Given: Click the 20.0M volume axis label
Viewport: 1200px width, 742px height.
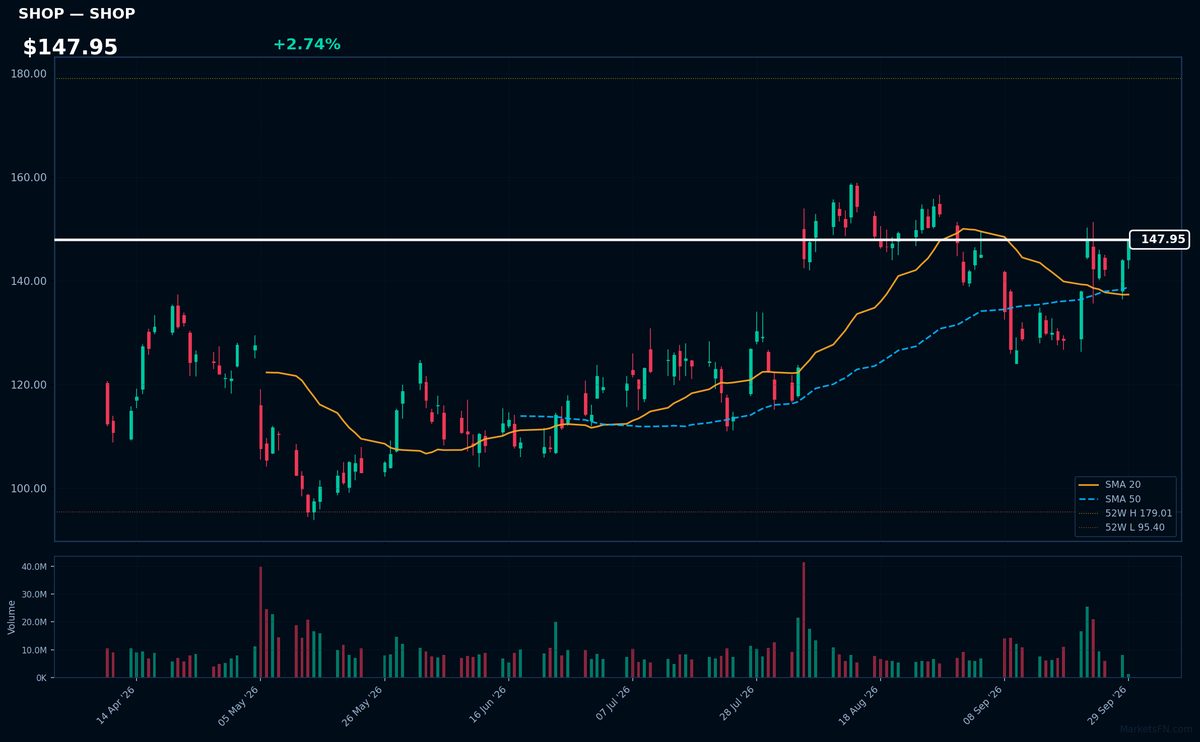Looking at the screenshot, I should 34,622.
